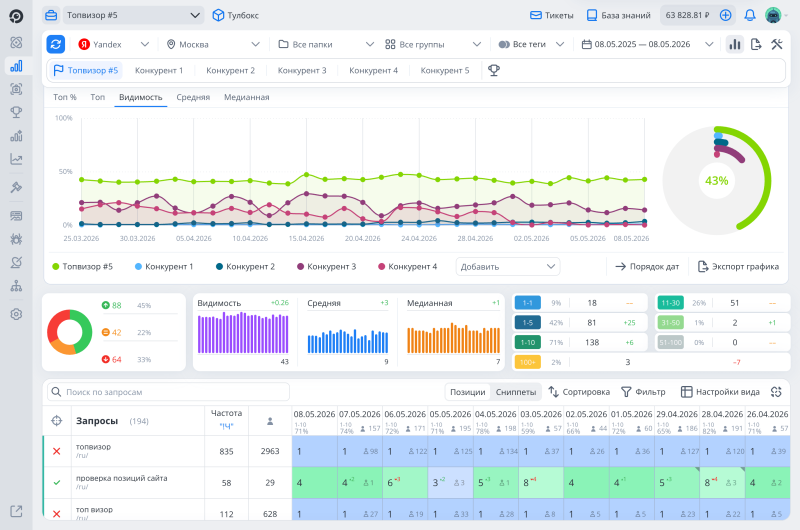The height and width of the screenshot is (530, 800).
Task: Open База знаний link
Action: point(618,15)
